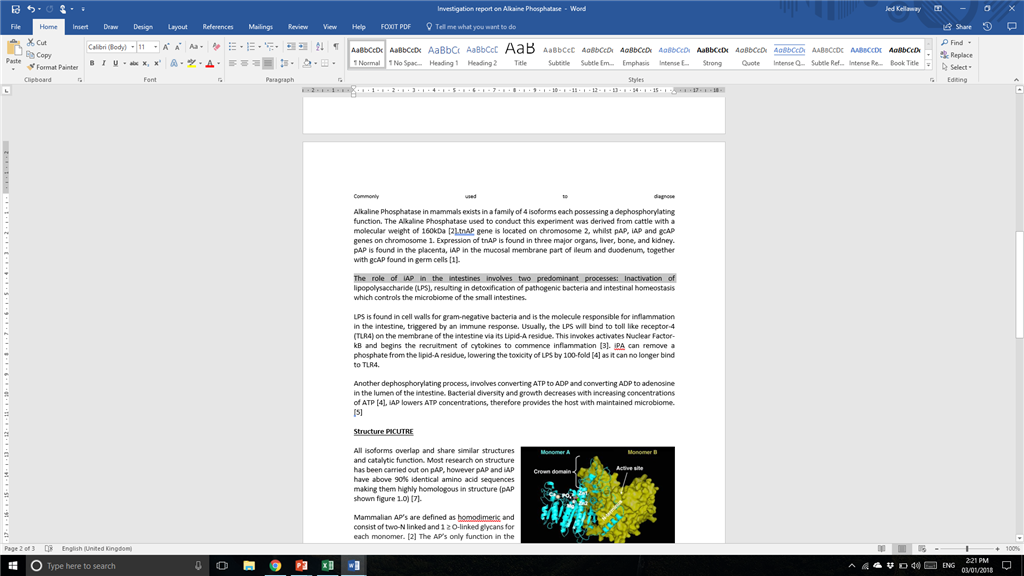Apply subscript formatting
This screenshot has width=1024, height=576.
[x=146, y=63]
